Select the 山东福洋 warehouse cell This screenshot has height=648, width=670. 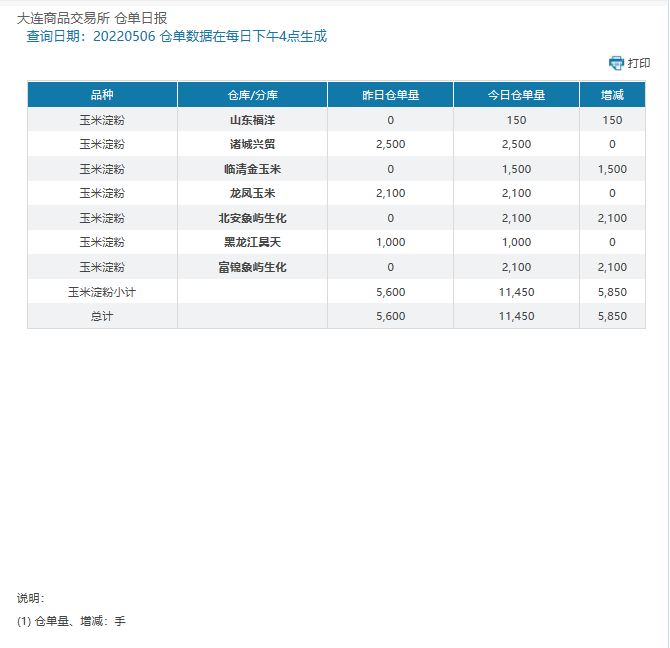tap(252, 120)
